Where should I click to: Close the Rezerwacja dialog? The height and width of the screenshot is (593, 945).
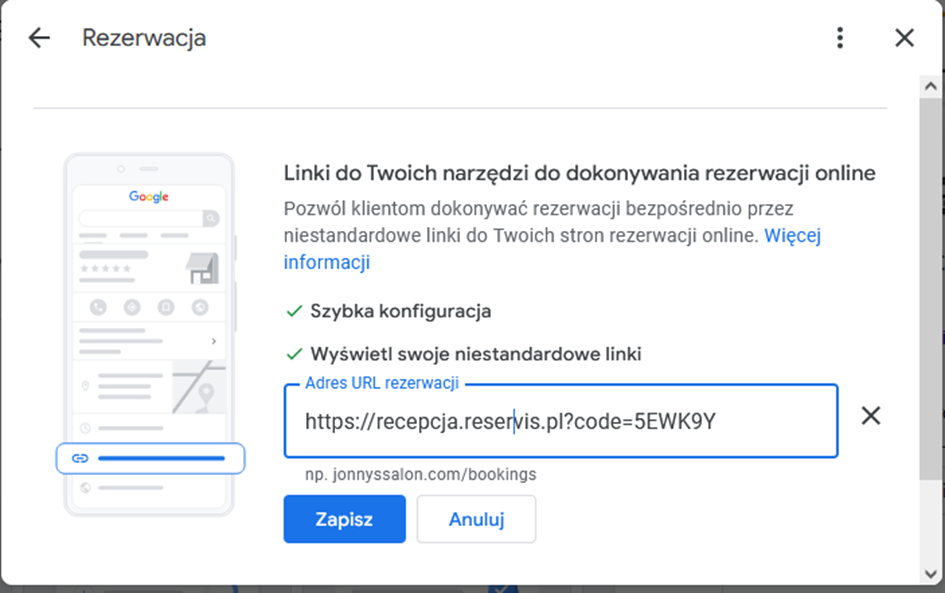[904, 38]
